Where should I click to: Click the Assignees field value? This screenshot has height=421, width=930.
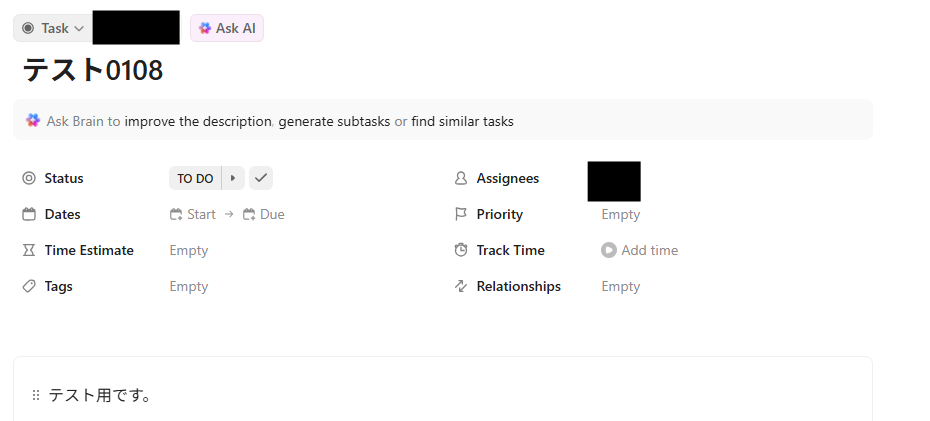pyautogui.click(x=614, y=181)
